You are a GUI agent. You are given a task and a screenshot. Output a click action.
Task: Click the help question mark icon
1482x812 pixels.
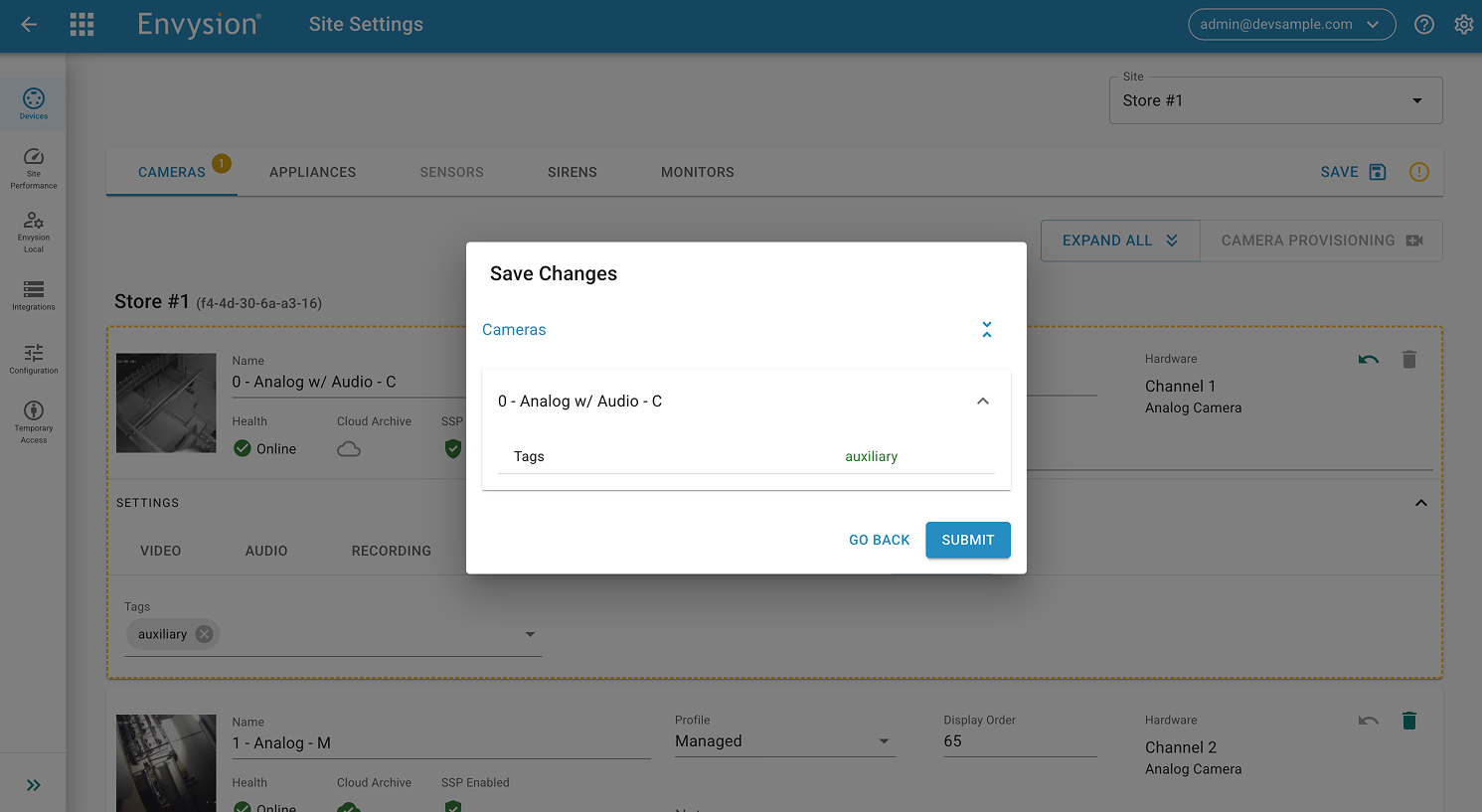[1423, 25]
